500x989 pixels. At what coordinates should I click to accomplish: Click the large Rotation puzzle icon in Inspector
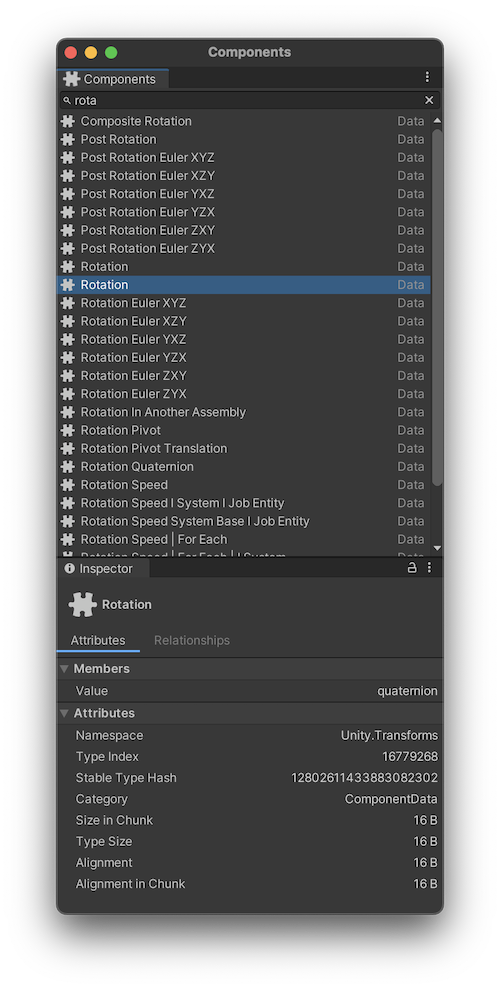[x=83, y=604]
